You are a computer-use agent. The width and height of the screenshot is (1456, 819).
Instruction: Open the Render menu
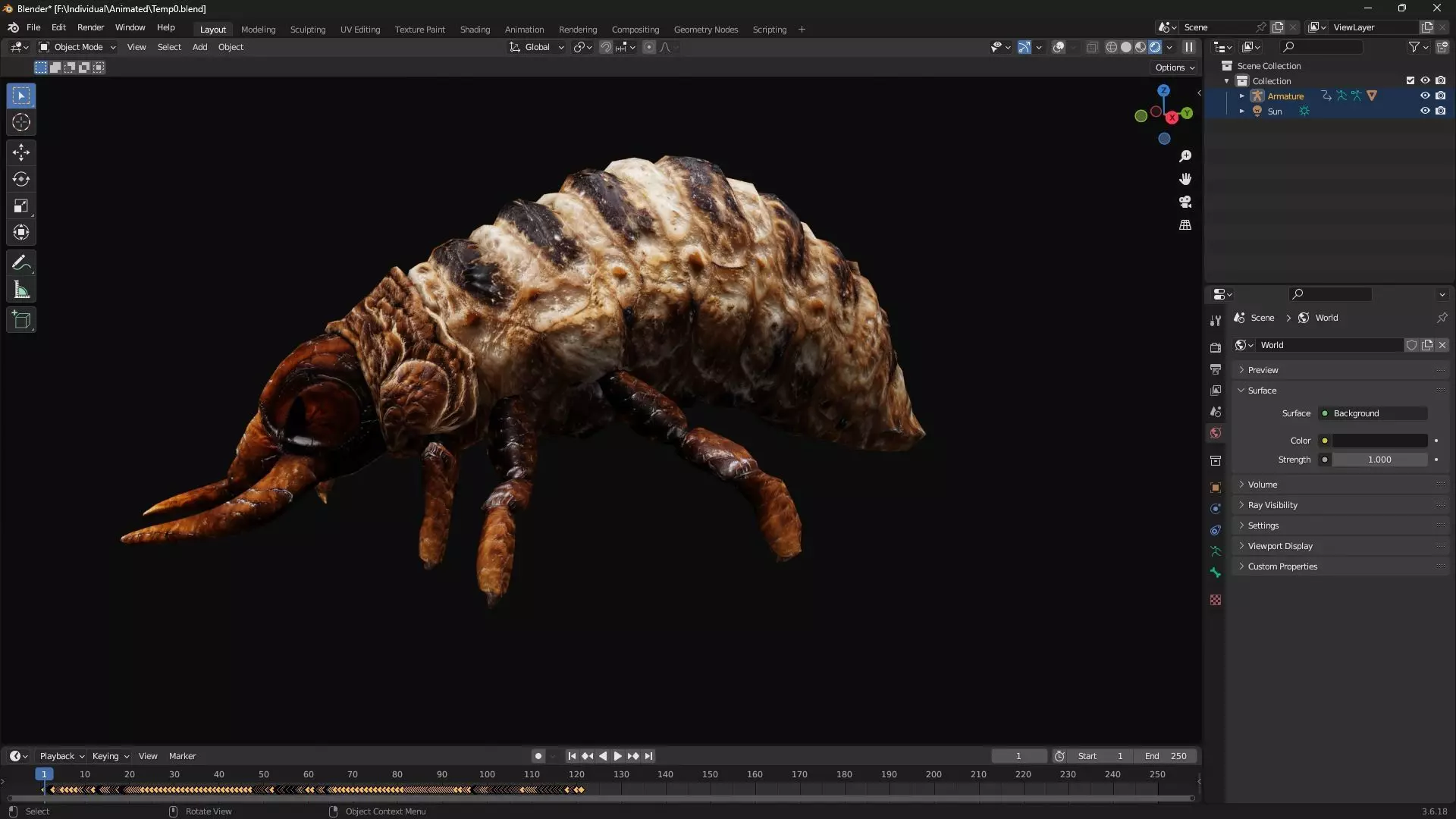point(90,27)
